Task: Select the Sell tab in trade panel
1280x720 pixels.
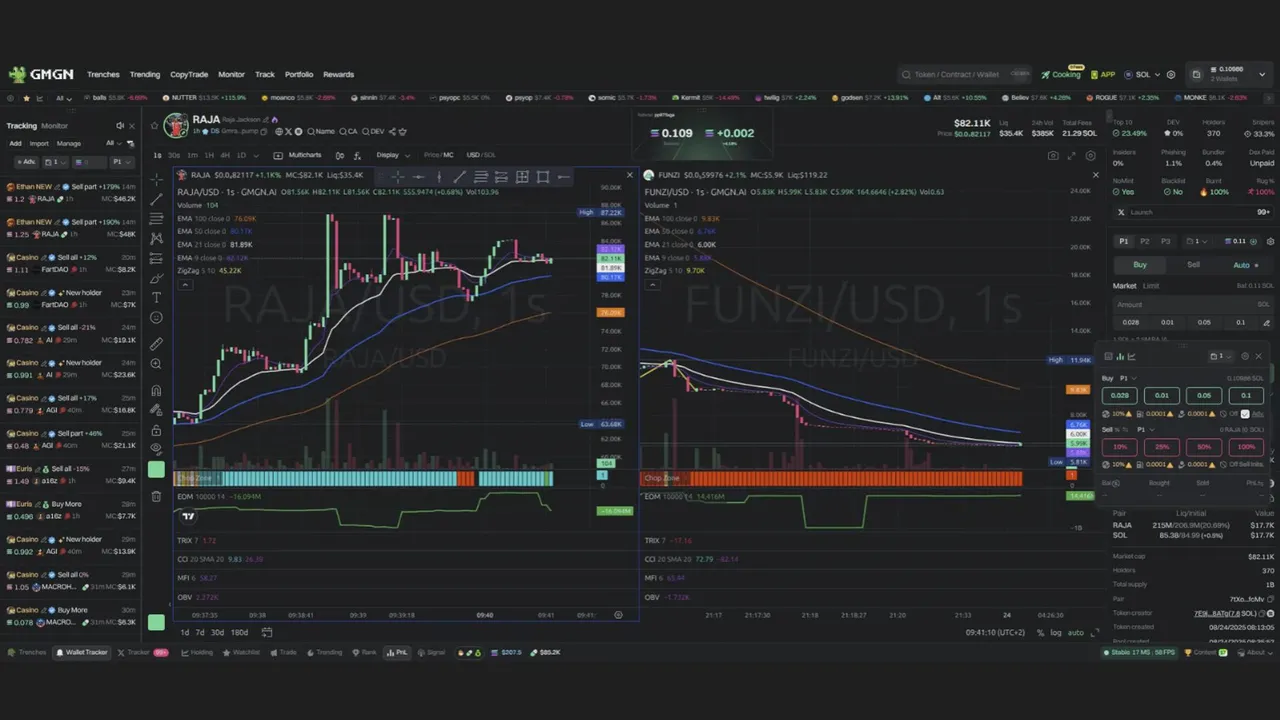Action: point(1193,265)
